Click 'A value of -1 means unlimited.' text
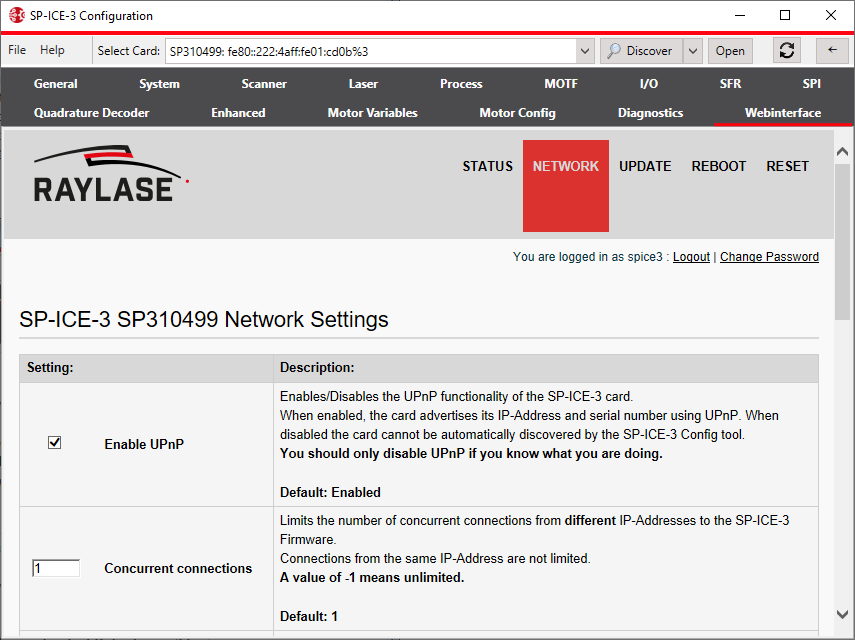The width and height of the screenshot is (855, 640). (372, 577)
